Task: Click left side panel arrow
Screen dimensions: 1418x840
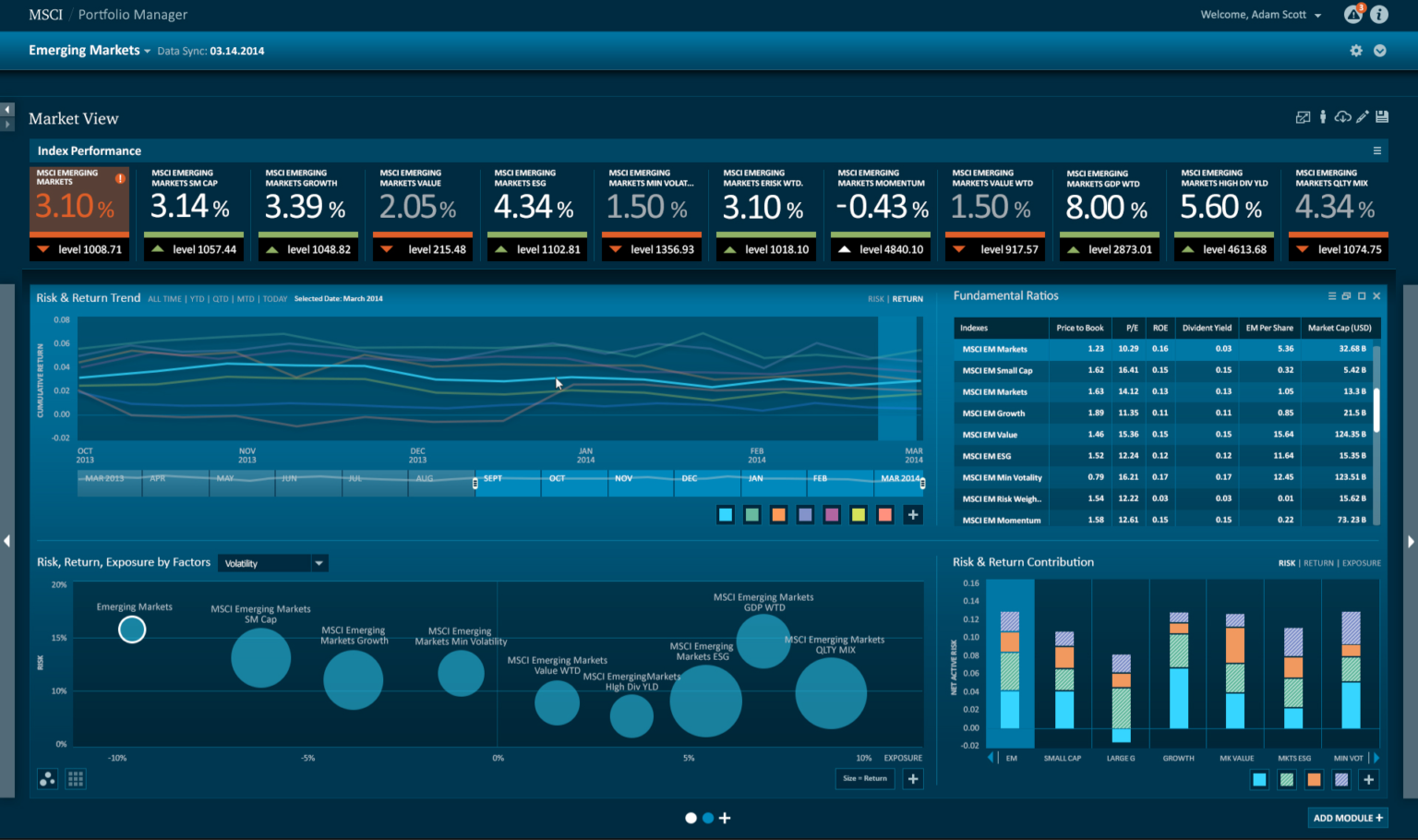Action: pos(7,541)
